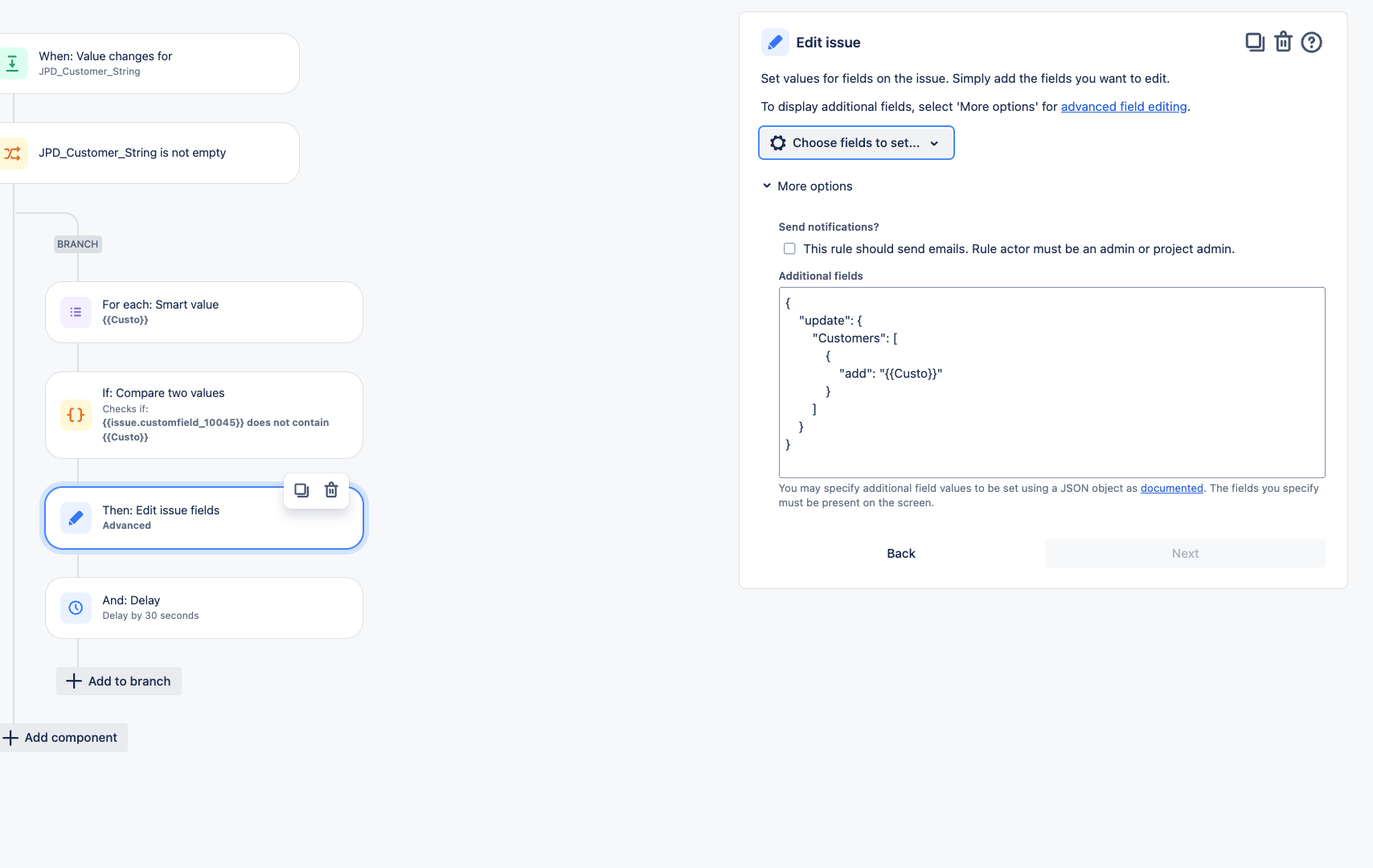
Task: Click the clock icon on the Delay component
Action: point(76,608)
